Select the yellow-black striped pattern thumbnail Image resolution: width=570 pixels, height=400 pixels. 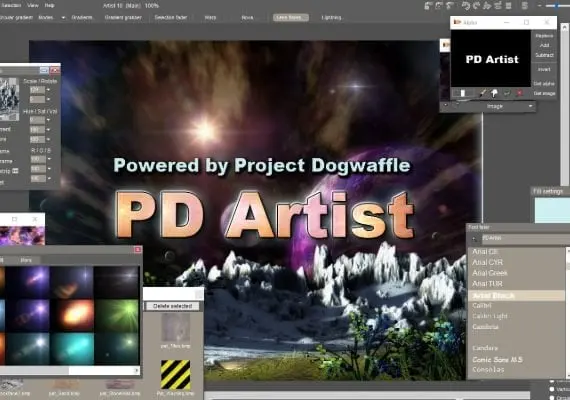(176, 375)
